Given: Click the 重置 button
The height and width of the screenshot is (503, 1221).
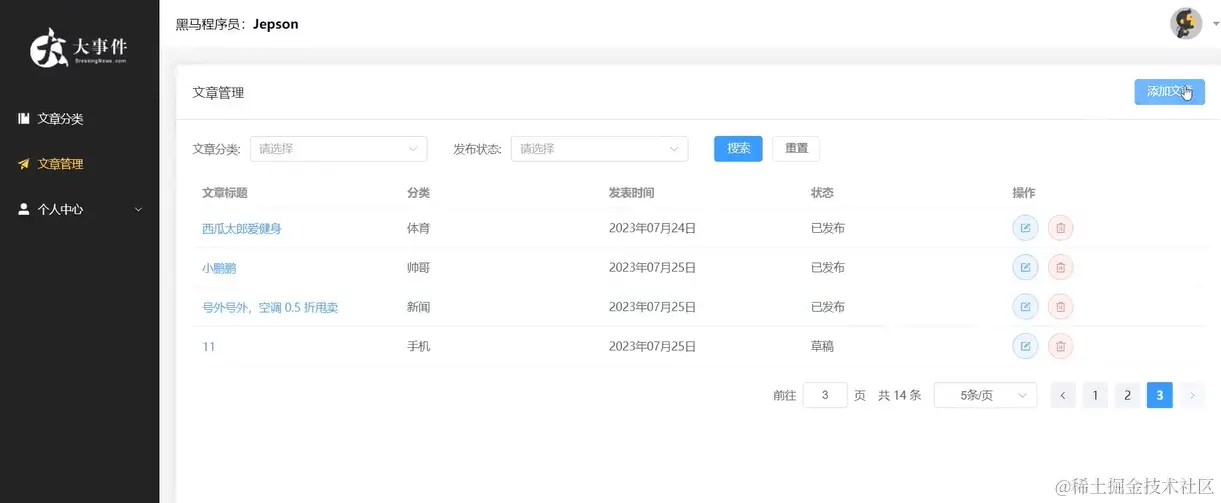Looking at the screenshot, I should click(796, 148).
